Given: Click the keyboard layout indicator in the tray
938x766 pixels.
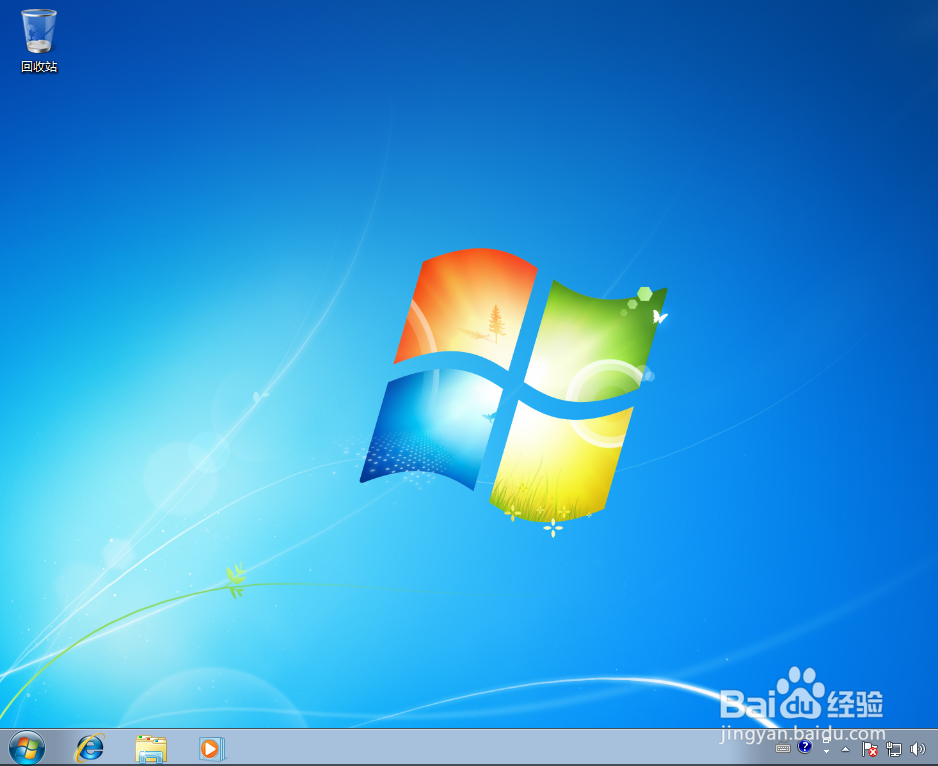Looking at the screenshot, I should tap(784, 748).
